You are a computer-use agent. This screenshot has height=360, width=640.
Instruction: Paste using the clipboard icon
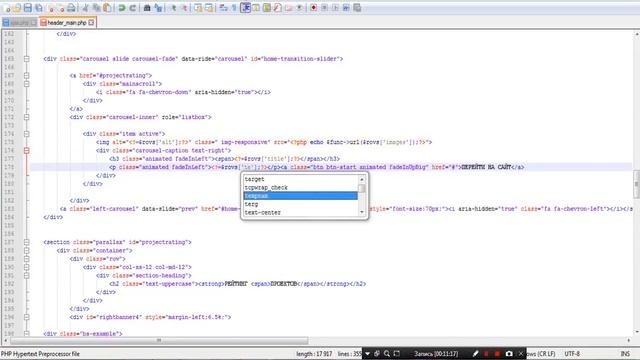tap(107, 8)
